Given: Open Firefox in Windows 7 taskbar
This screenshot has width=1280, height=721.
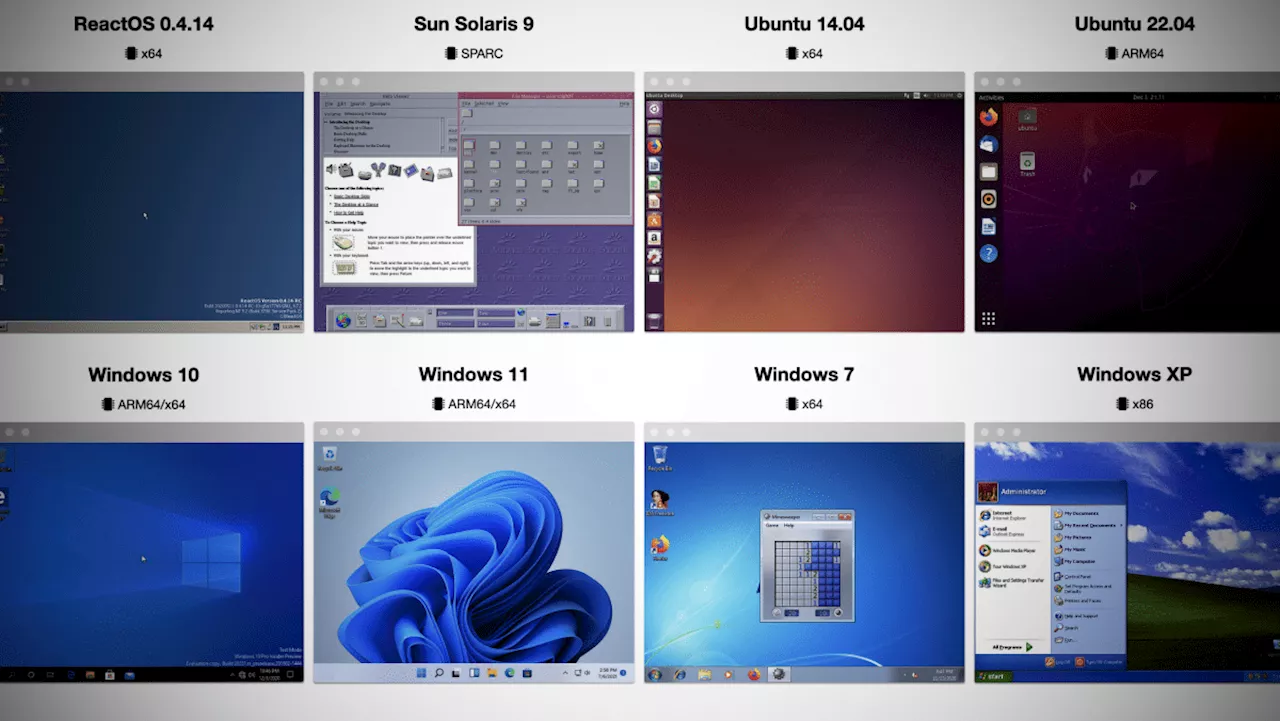Looking at the screenshot, I should tap(754, 674).
